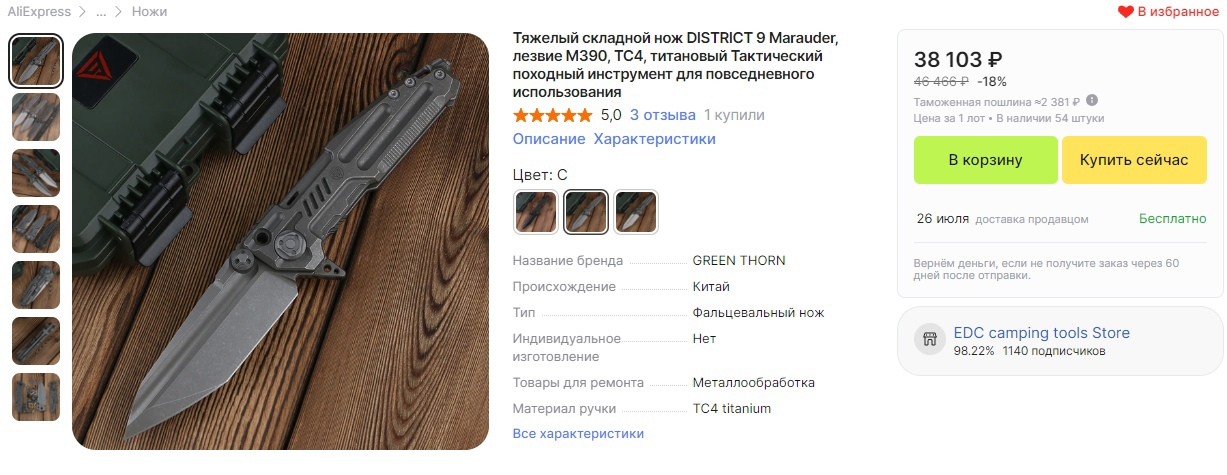This screenshot has width=1227, height=475.
Task: Expand the collapsed breadcrumb ellipsis
Action: [101, 12]
